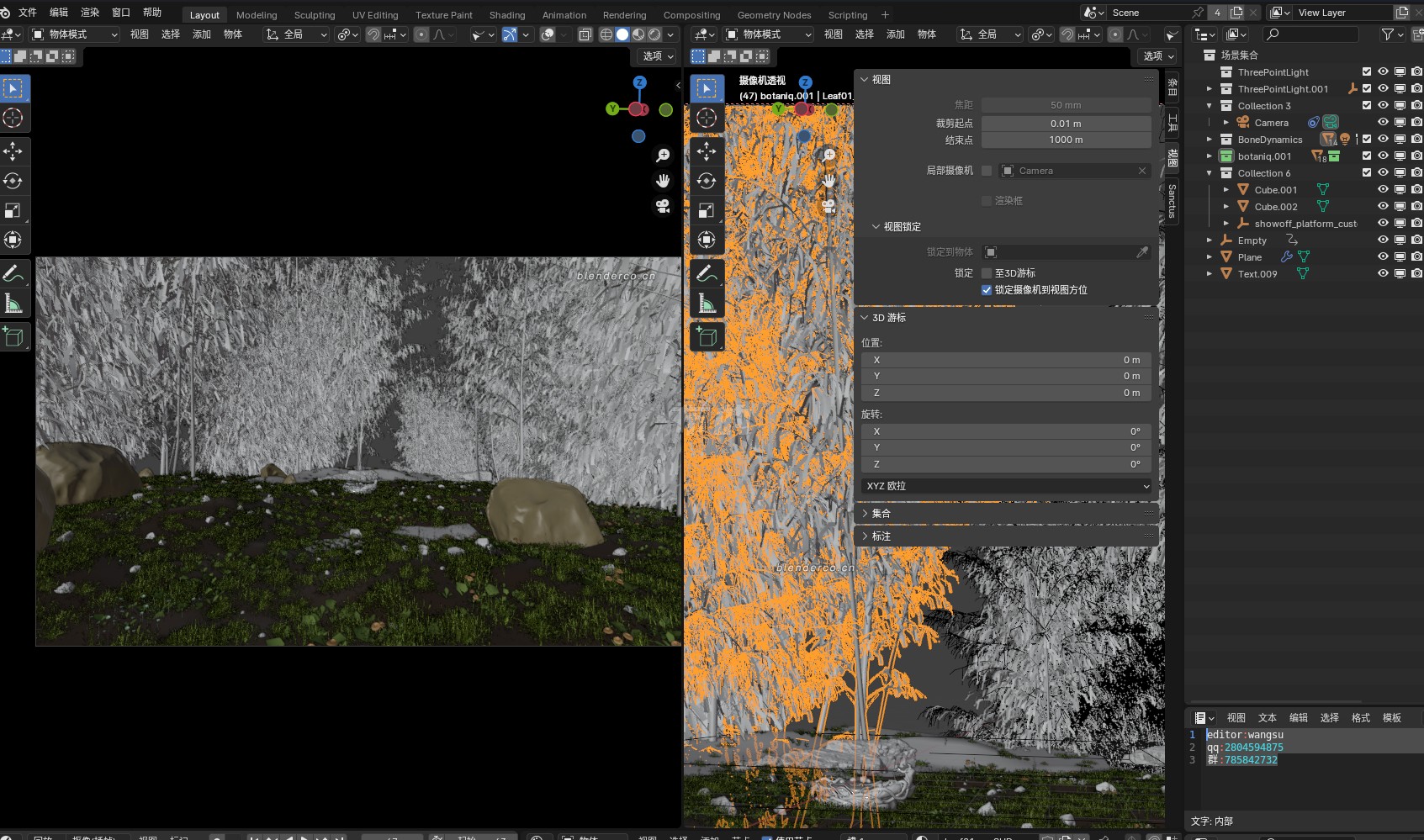1424x840 pixels.
Task: Open Select menu in right viewport header
Action: (x=865, y=34)
